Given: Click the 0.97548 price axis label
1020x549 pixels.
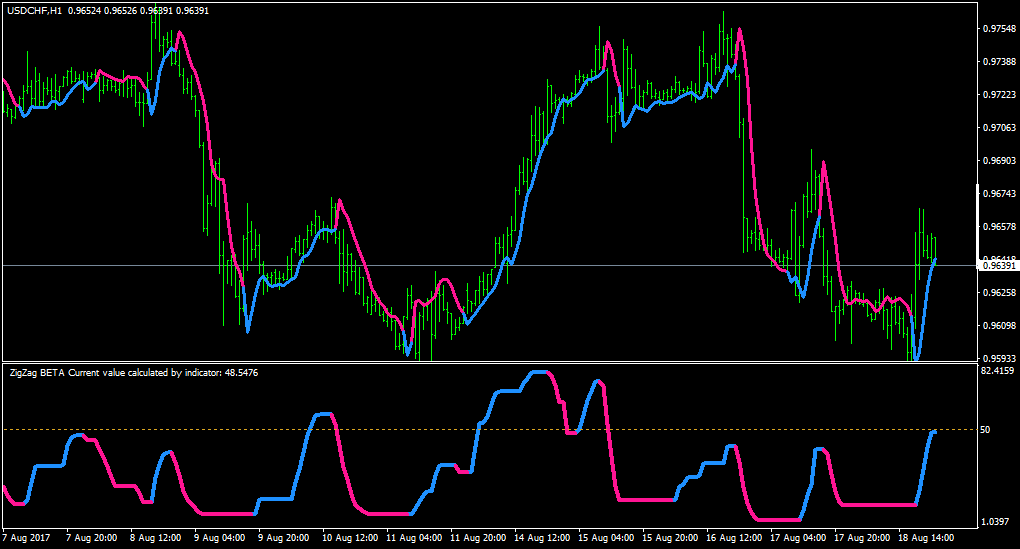Looking at the screenshot, I should (999, 29).
